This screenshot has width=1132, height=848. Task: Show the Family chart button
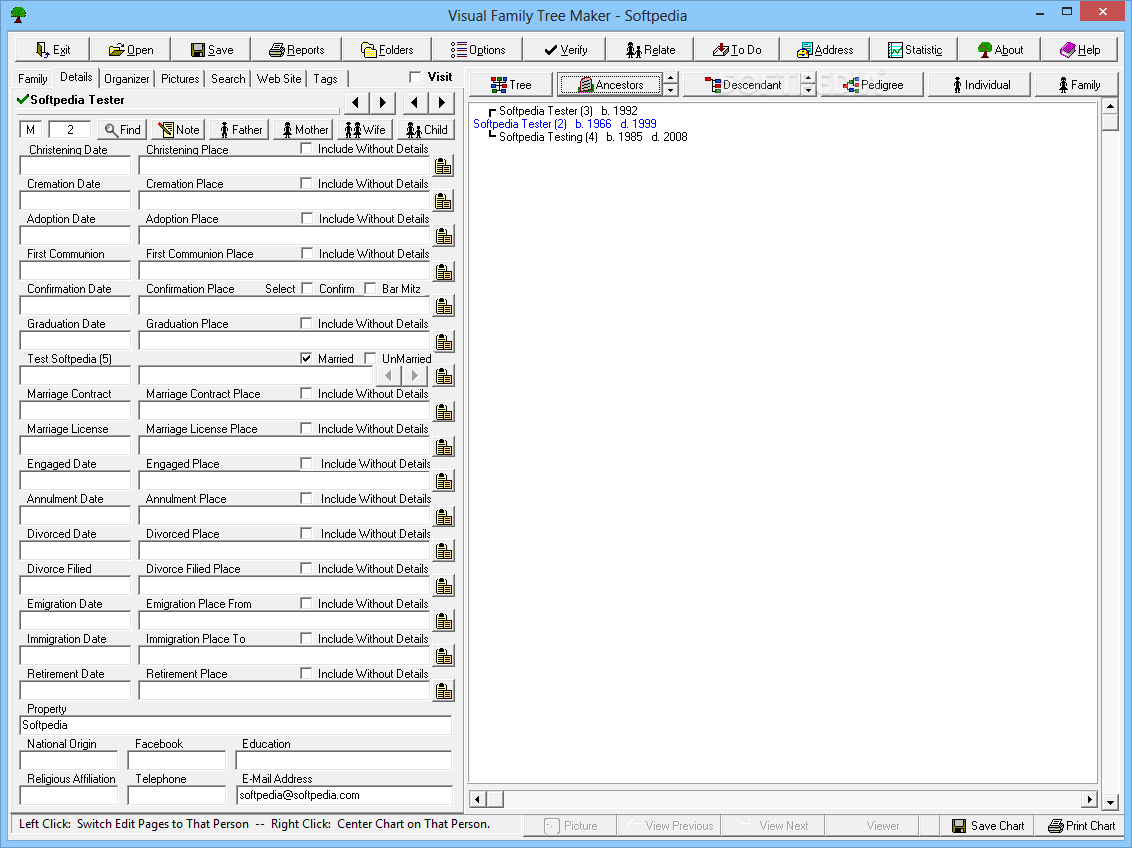click(1079, 84)
